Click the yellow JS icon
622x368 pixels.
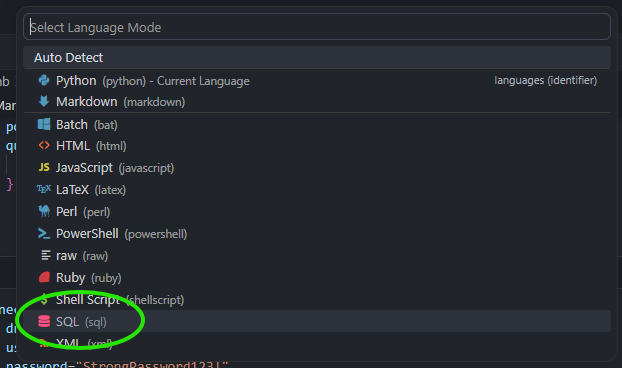(44, 167)
